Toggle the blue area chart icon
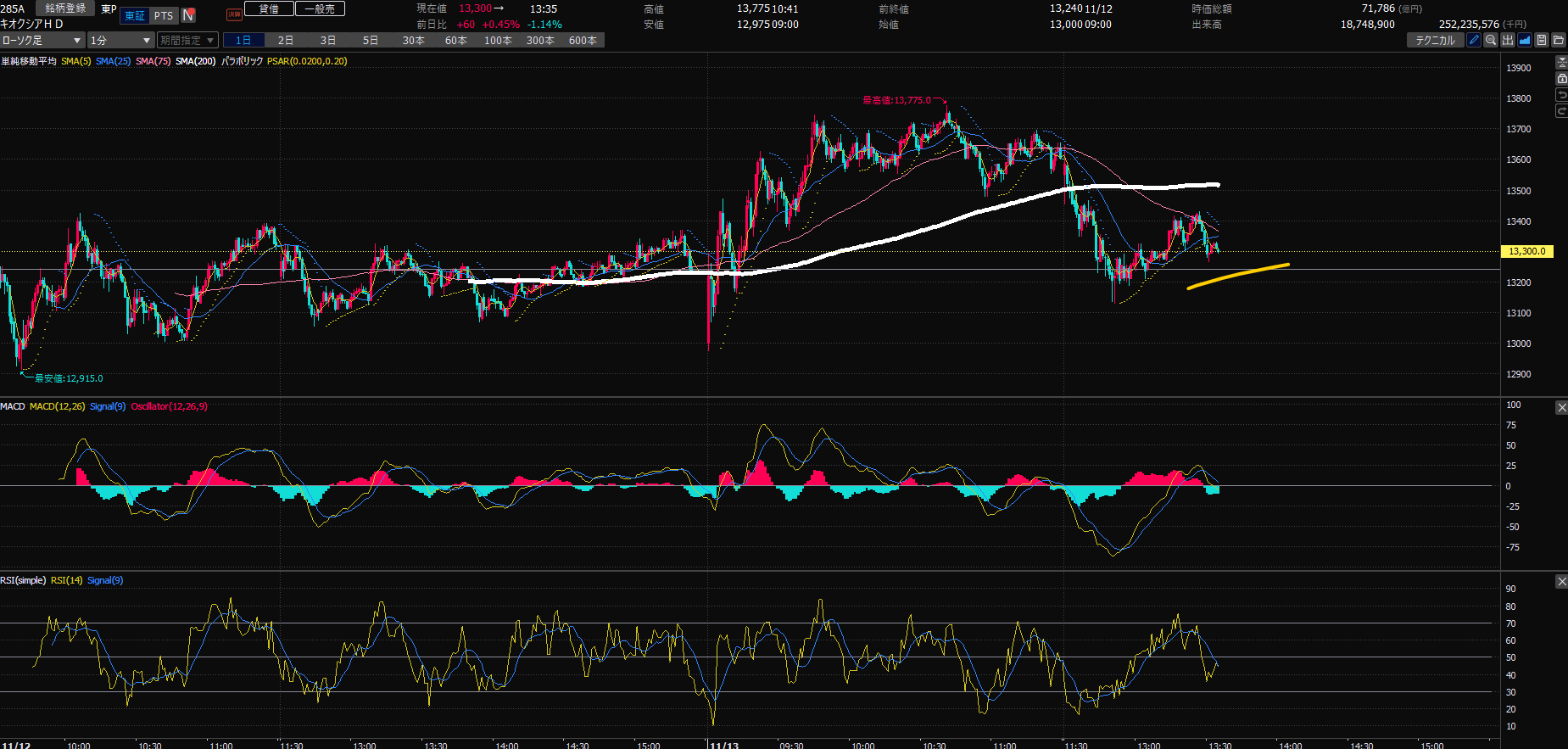 [1525, 40]
